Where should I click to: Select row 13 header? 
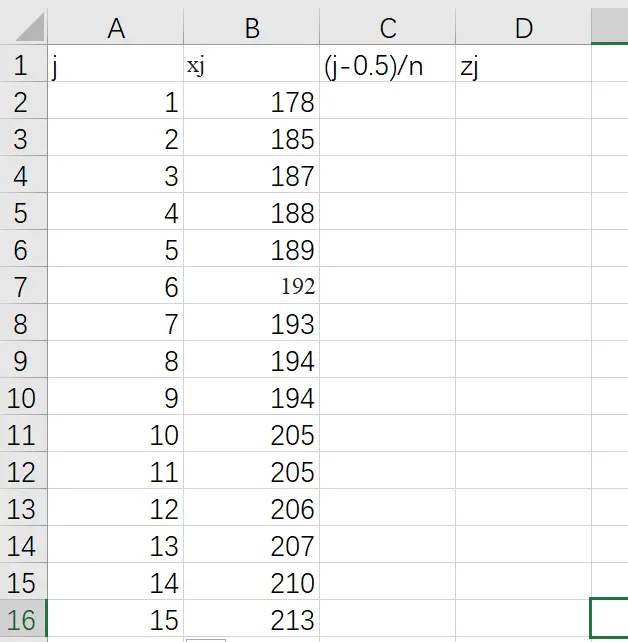coord(23,507)
